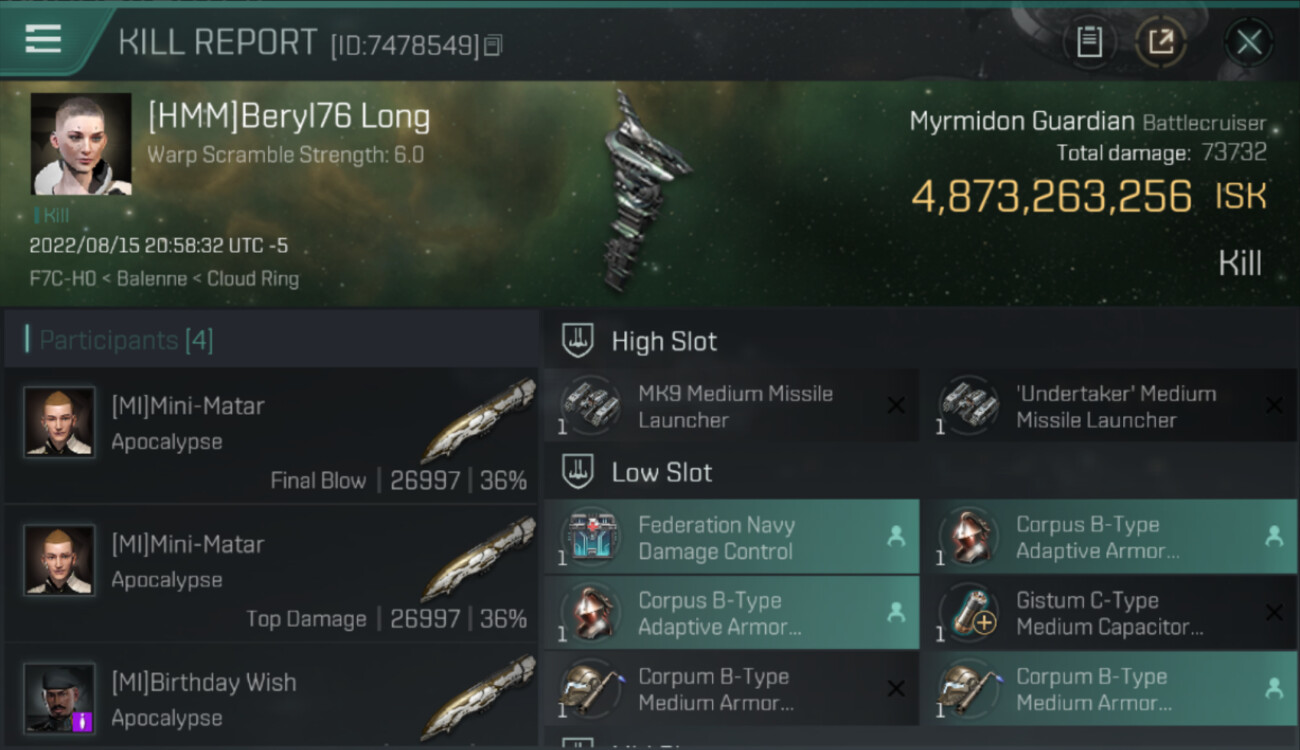Viewport: 1300px width, 750px height.
Task: Open the clipboard notes icon
Action: tap(1089, 42)
